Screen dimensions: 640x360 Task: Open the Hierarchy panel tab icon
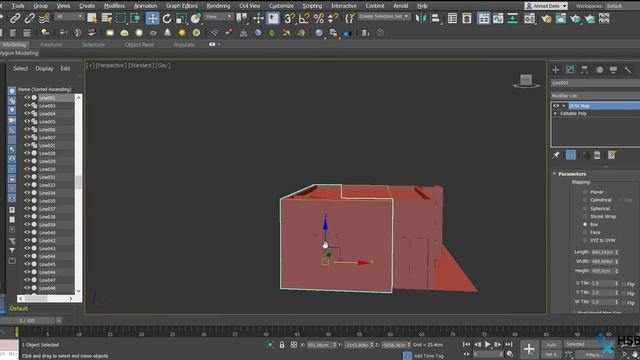tap(584, 70)
